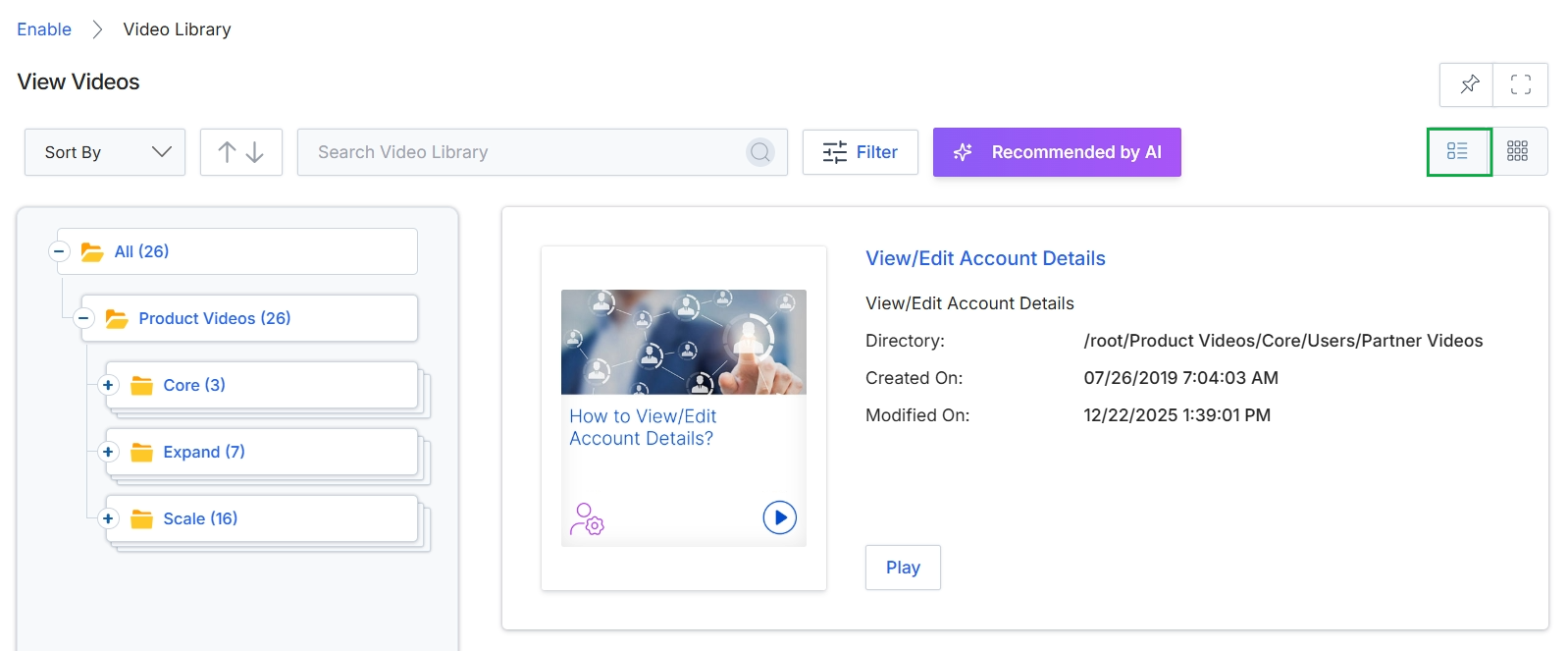Open the Sort By dropdown
1568x651 pixels.
(105, 152)
